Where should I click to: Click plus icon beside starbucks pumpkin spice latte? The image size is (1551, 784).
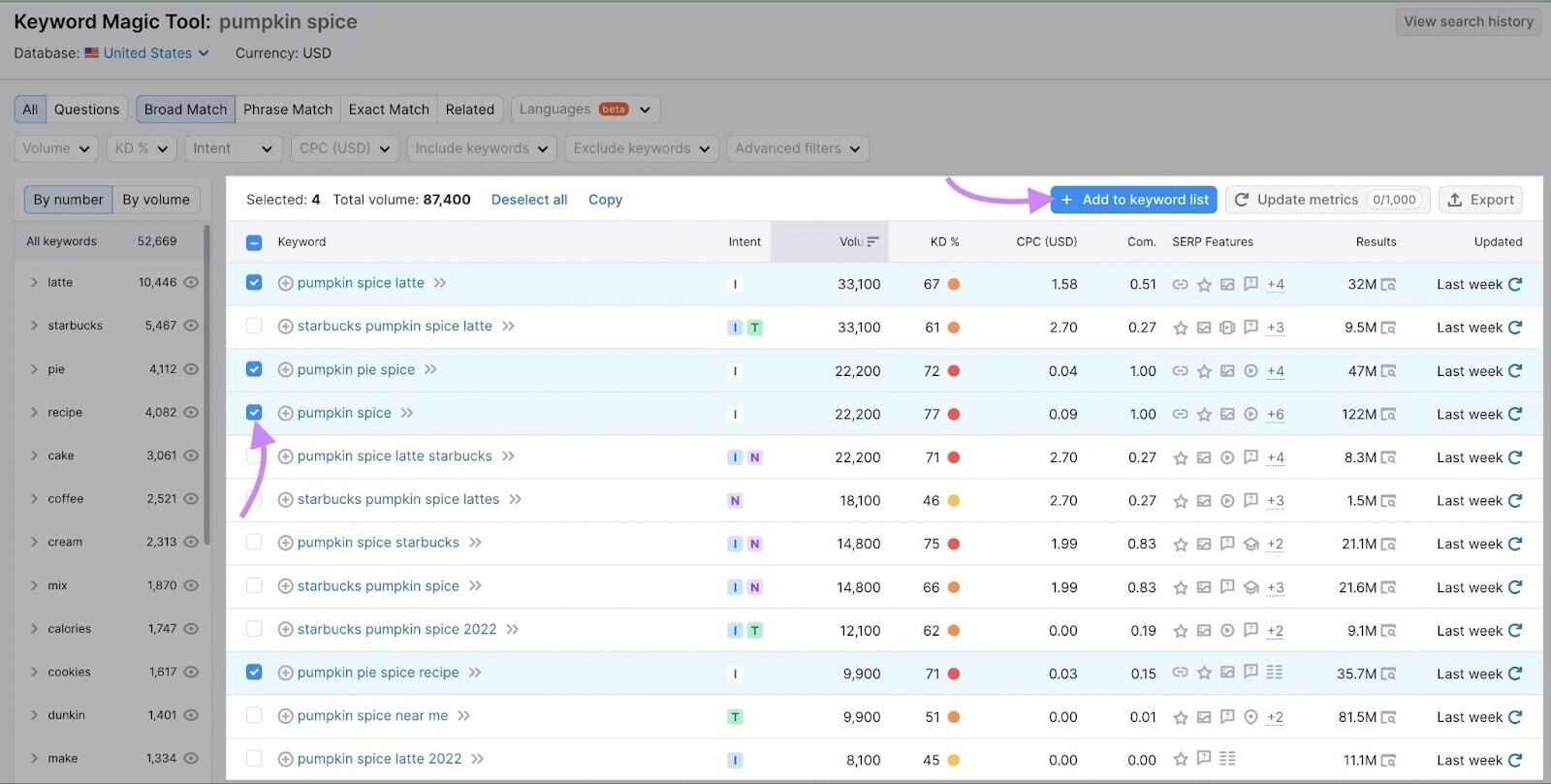[285, 327]
